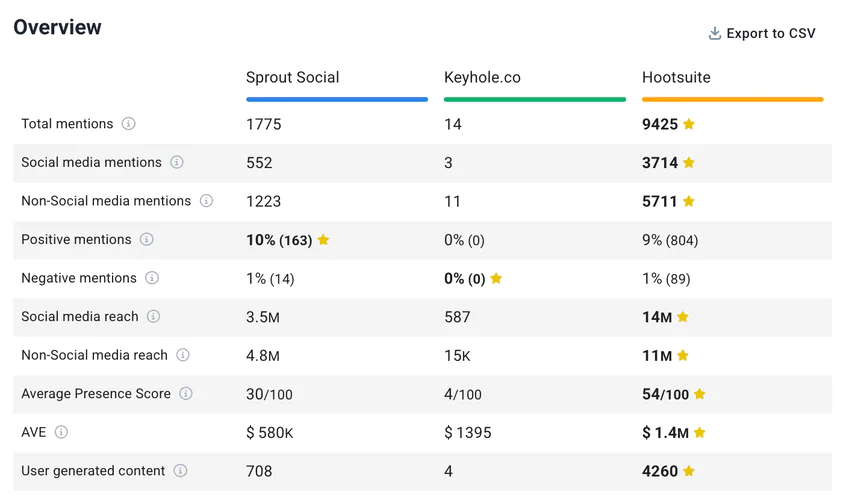Click Sprout Social's 4.8M non-social reach value

(x=263, y=356)
